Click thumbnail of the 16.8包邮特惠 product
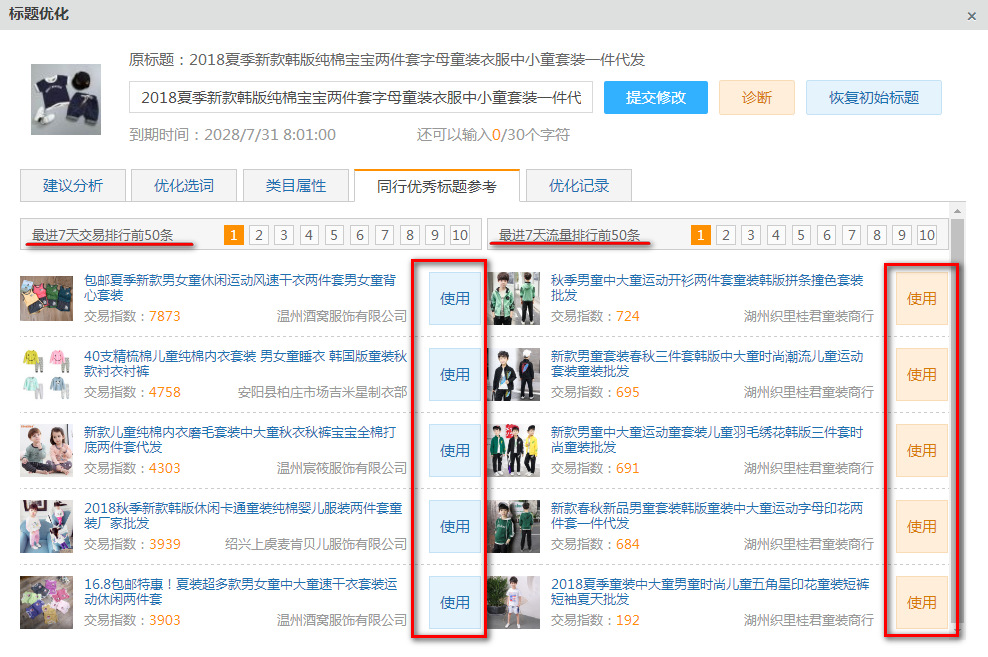Screen dimensions: 988x657 [x=47, y=603]
